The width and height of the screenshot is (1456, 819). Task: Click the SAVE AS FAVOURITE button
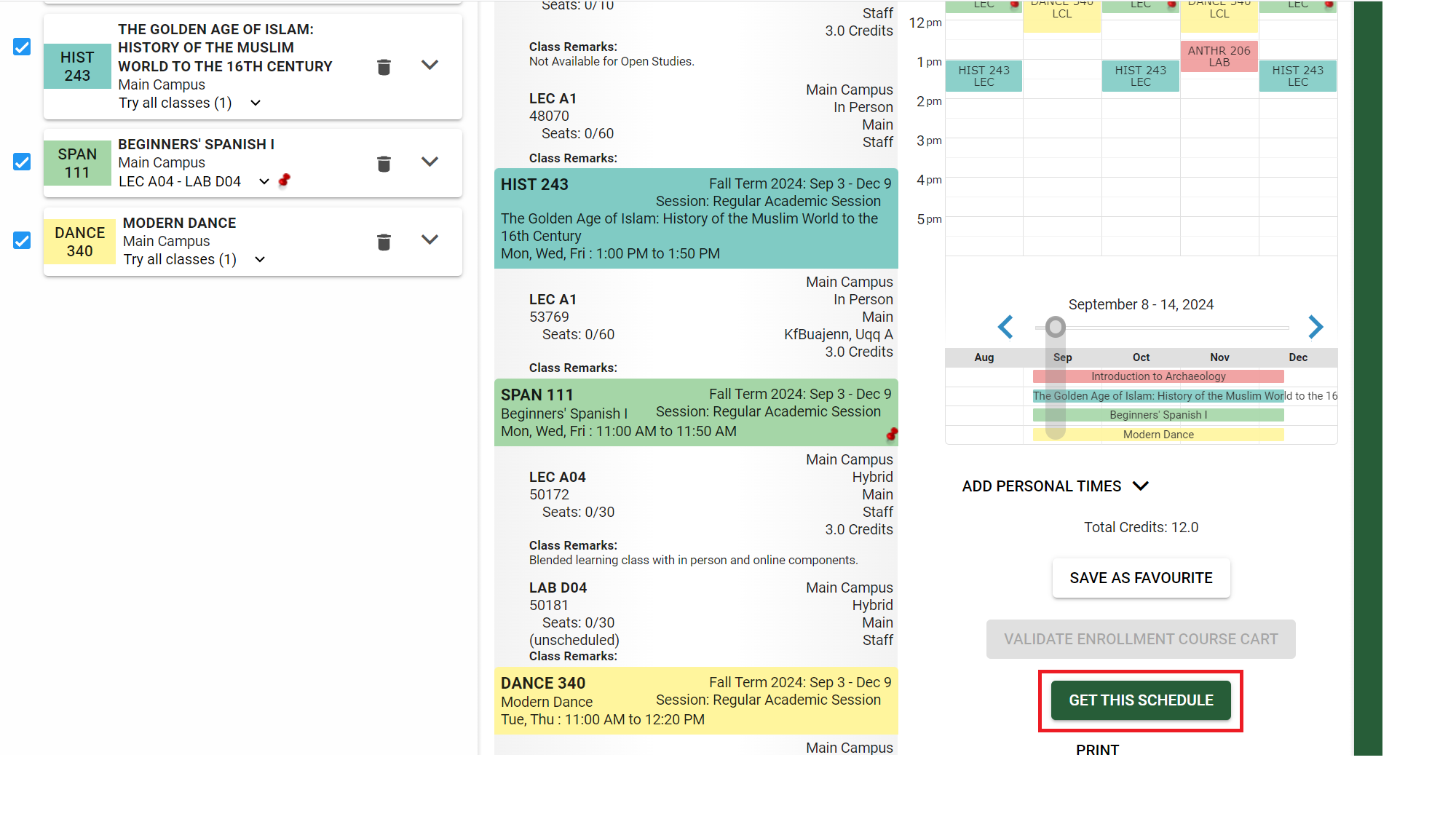1141,577
